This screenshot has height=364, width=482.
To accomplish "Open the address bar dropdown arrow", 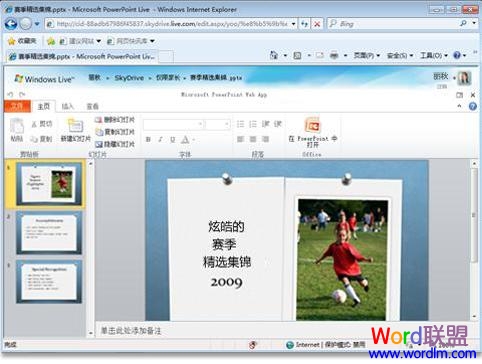I will (x=293, y=24).
